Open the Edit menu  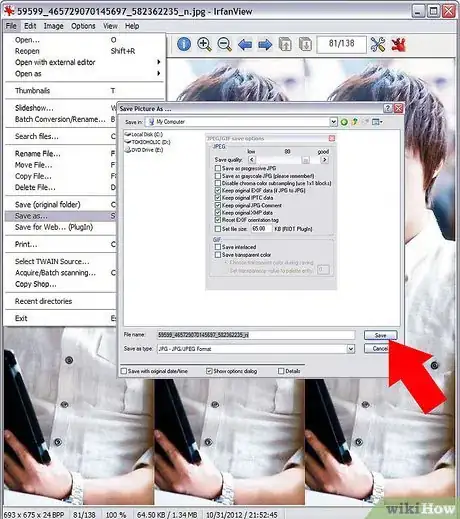pyautogui.click(x=30, y=26)
